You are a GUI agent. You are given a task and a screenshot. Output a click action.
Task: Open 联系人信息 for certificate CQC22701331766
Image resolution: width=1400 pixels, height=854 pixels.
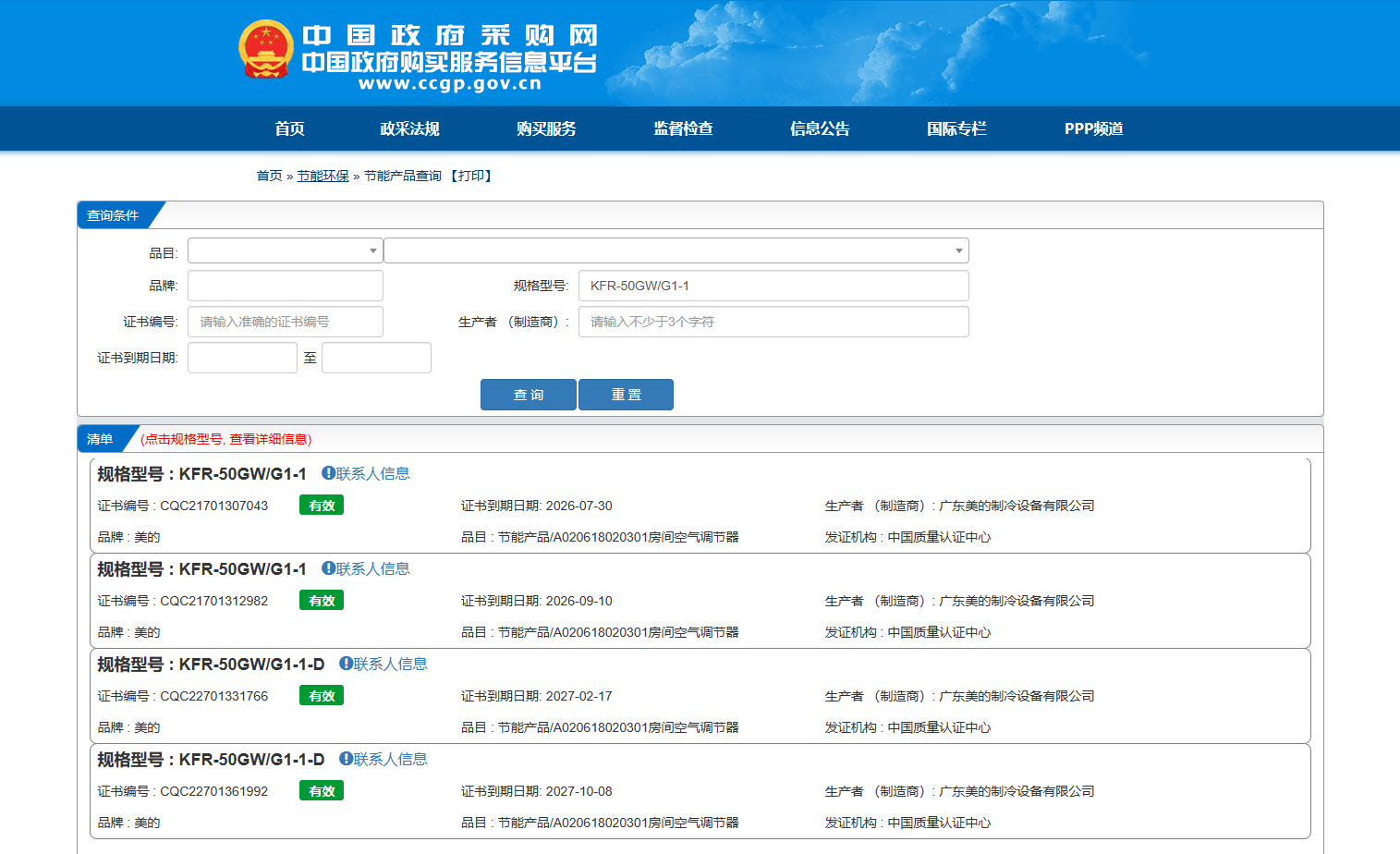click(x=383, y=664)
